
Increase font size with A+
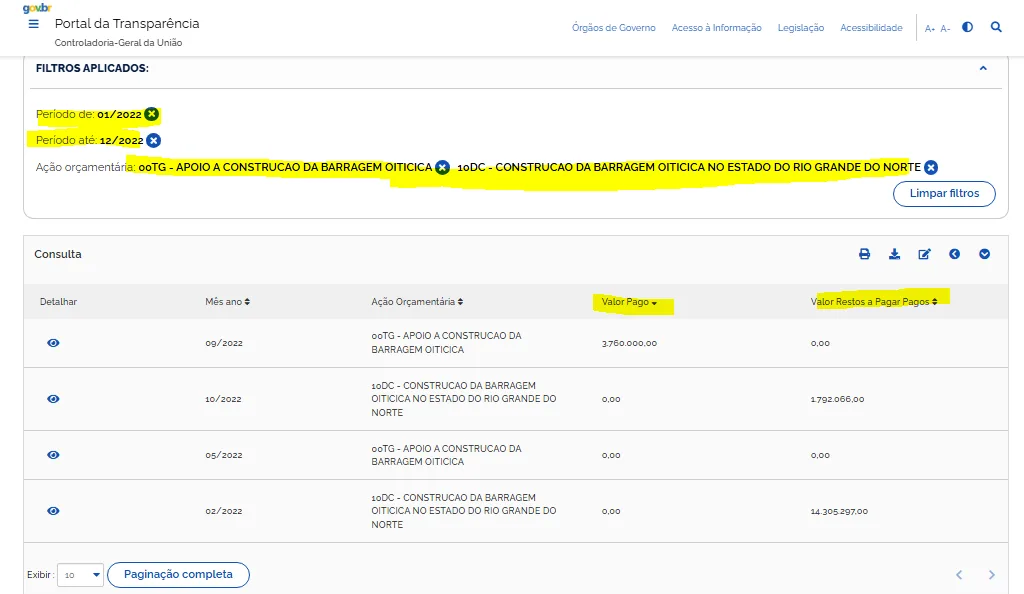pos(930,28)
